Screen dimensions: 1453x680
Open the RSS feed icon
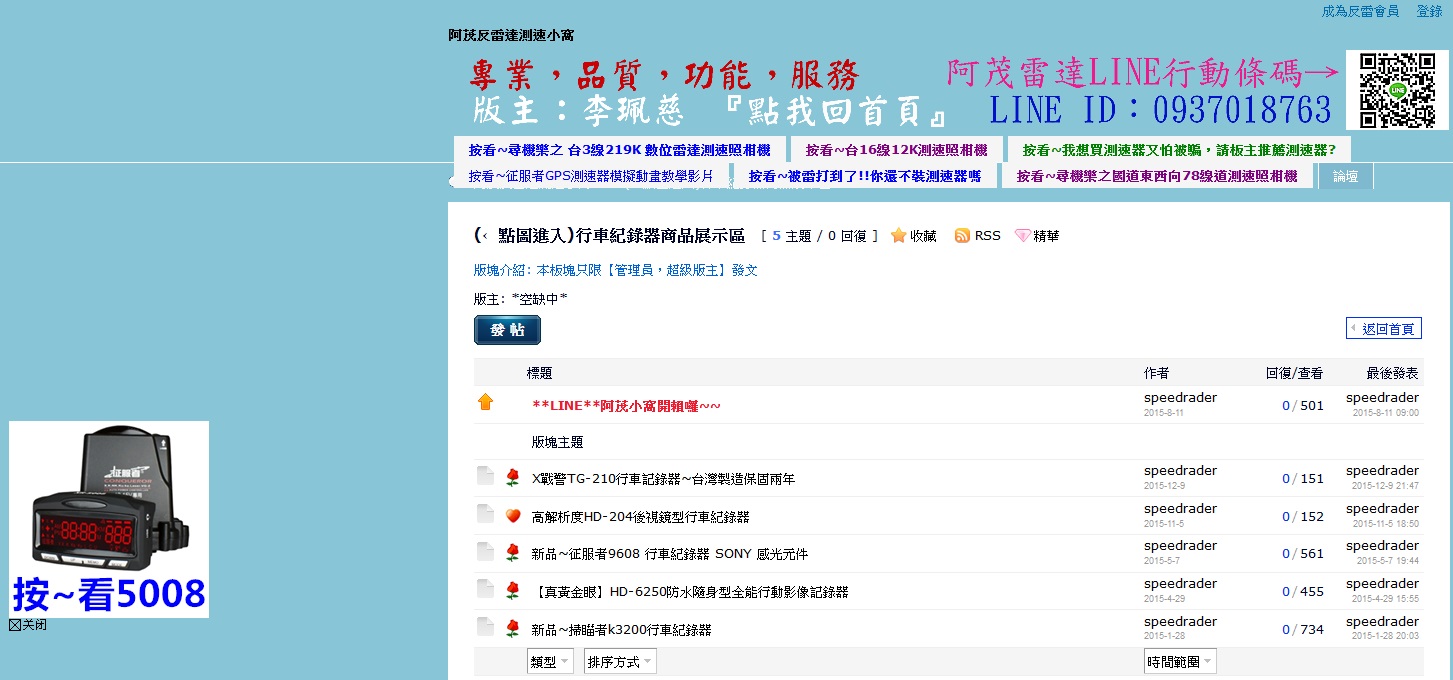[962, 236]
